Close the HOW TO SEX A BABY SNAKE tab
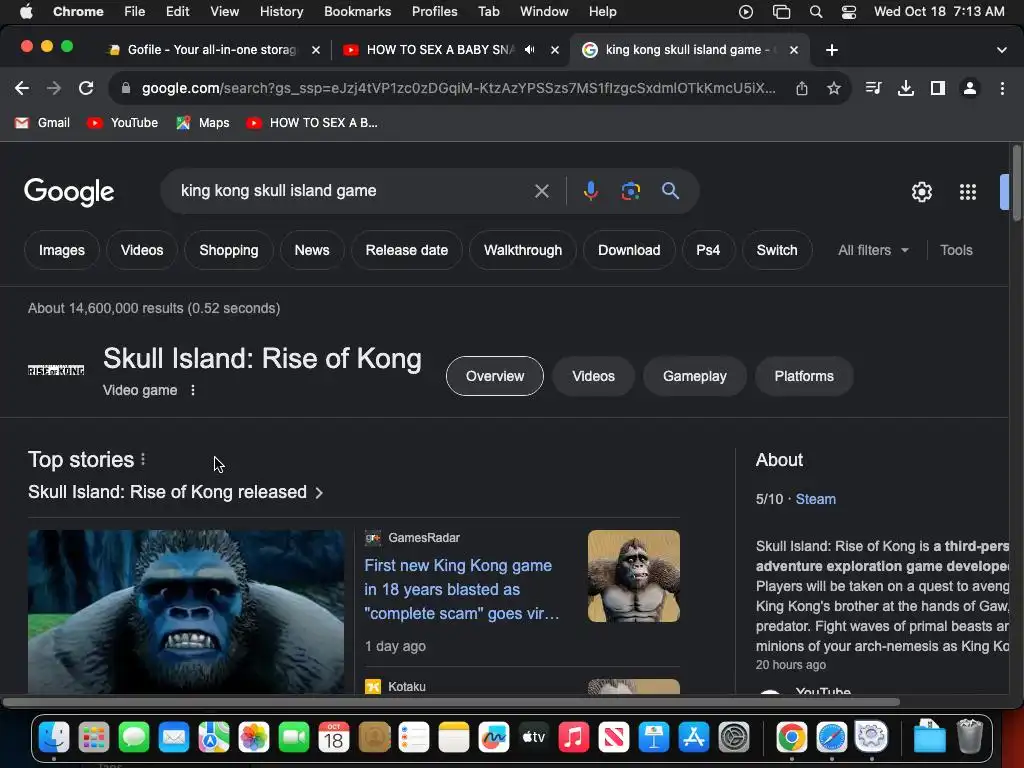 click(x=554, y=50)
